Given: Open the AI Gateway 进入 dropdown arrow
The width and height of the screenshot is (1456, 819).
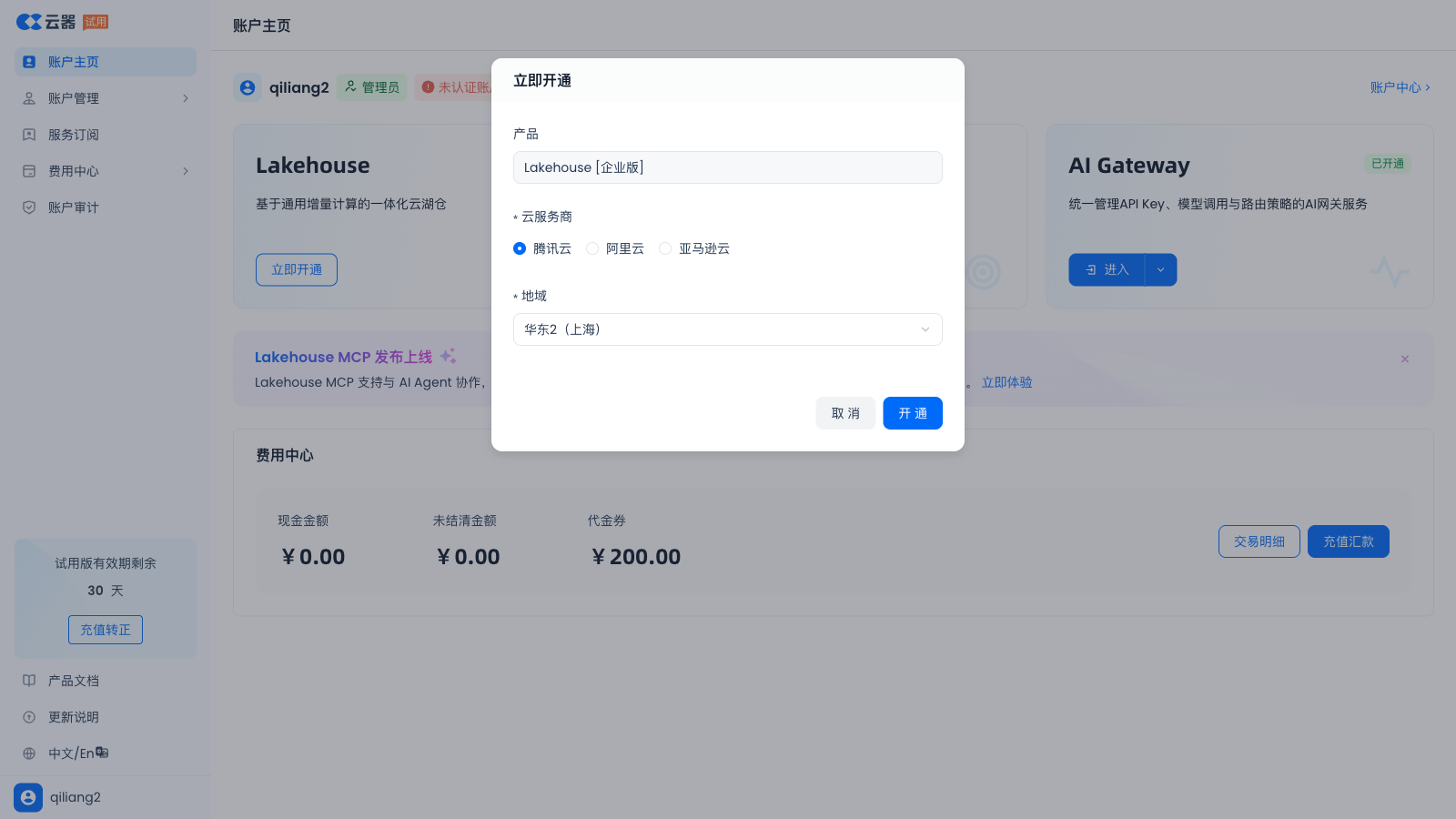Looking at the screenshot, I should [x=1160, y=270].
